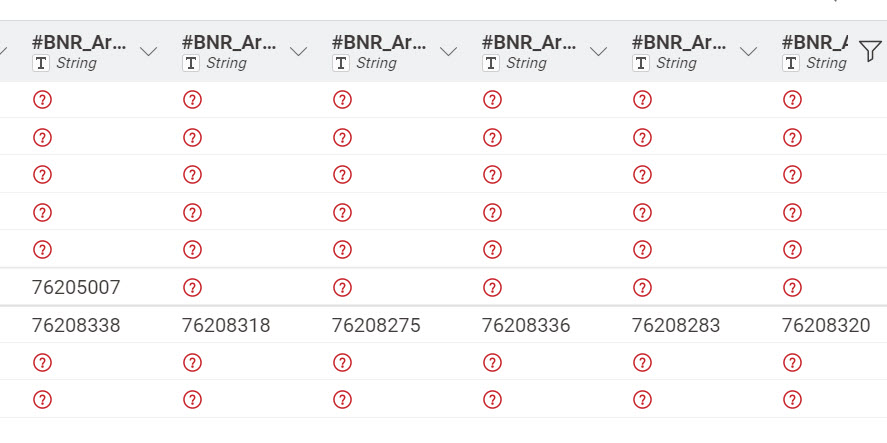
Task: Click null icon directly above 76208336
Action: pos(492,288)
